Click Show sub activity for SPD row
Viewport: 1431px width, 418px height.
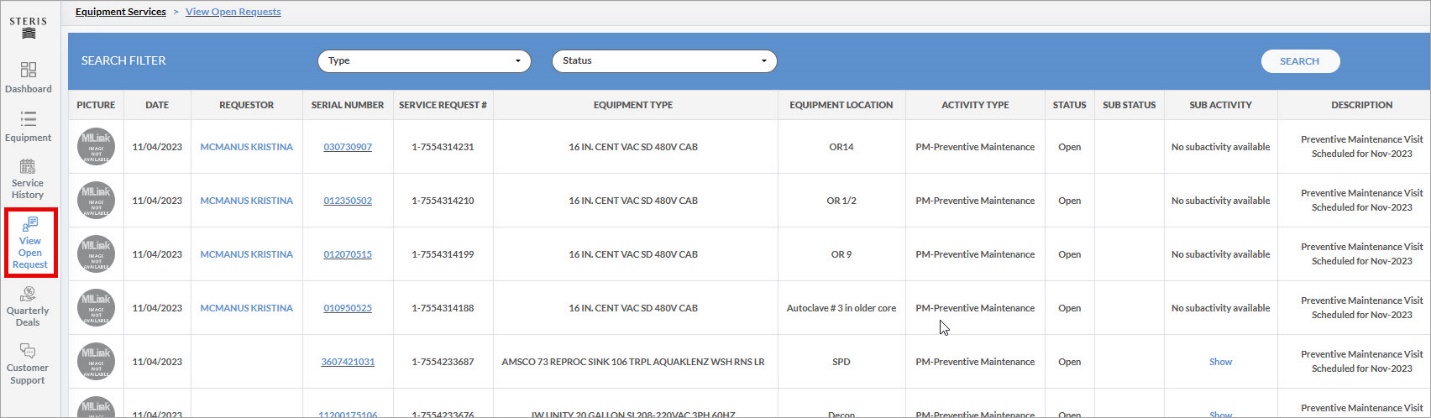pos(1221,361)
